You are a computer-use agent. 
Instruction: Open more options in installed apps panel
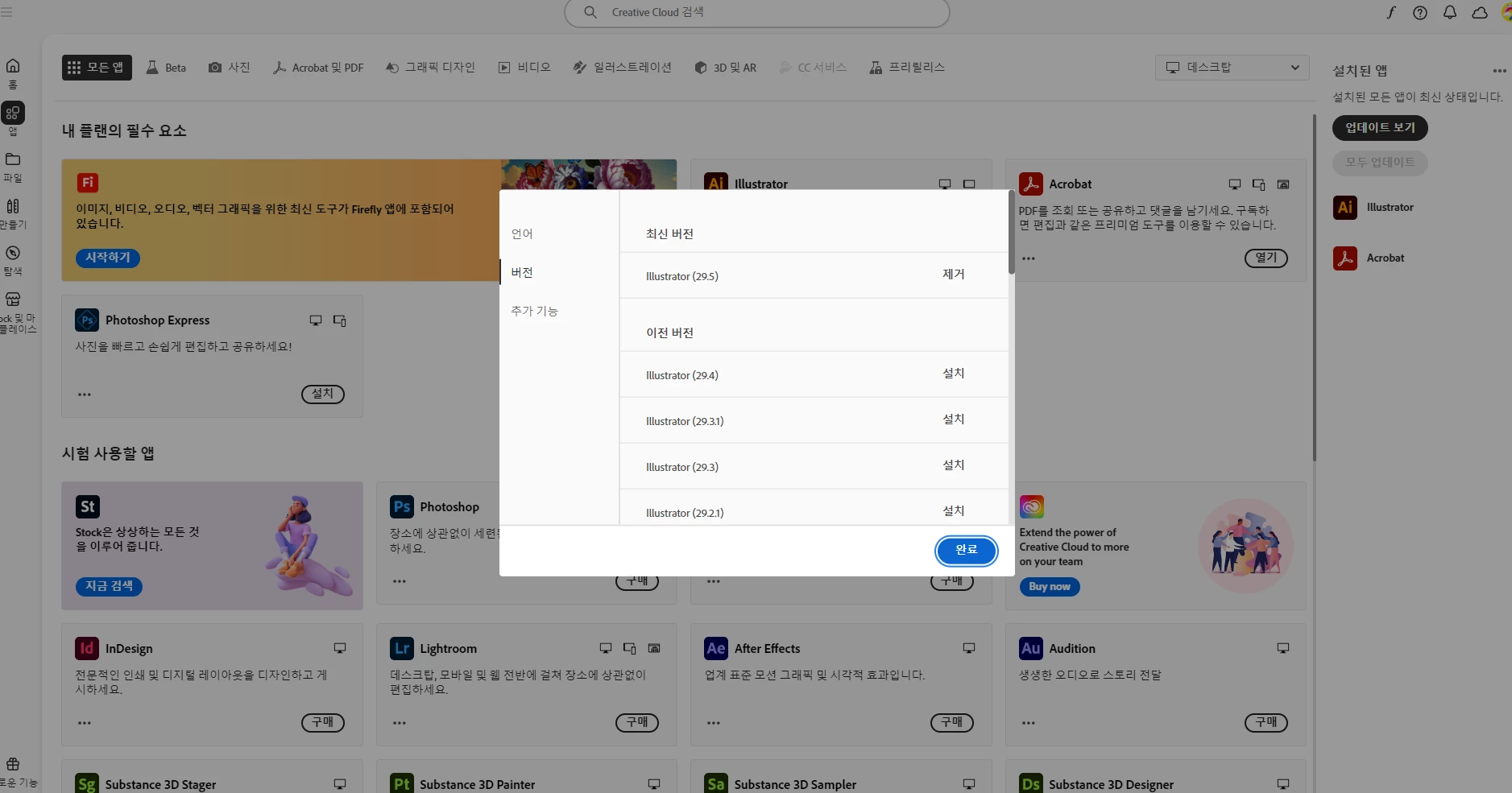tap(1499, 71)
